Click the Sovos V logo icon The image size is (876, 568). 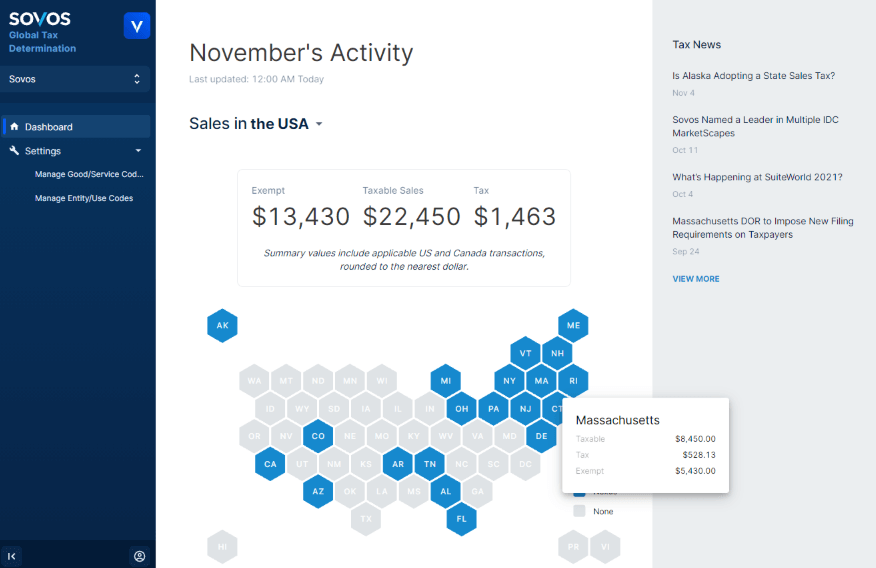(x=136, y=26)
